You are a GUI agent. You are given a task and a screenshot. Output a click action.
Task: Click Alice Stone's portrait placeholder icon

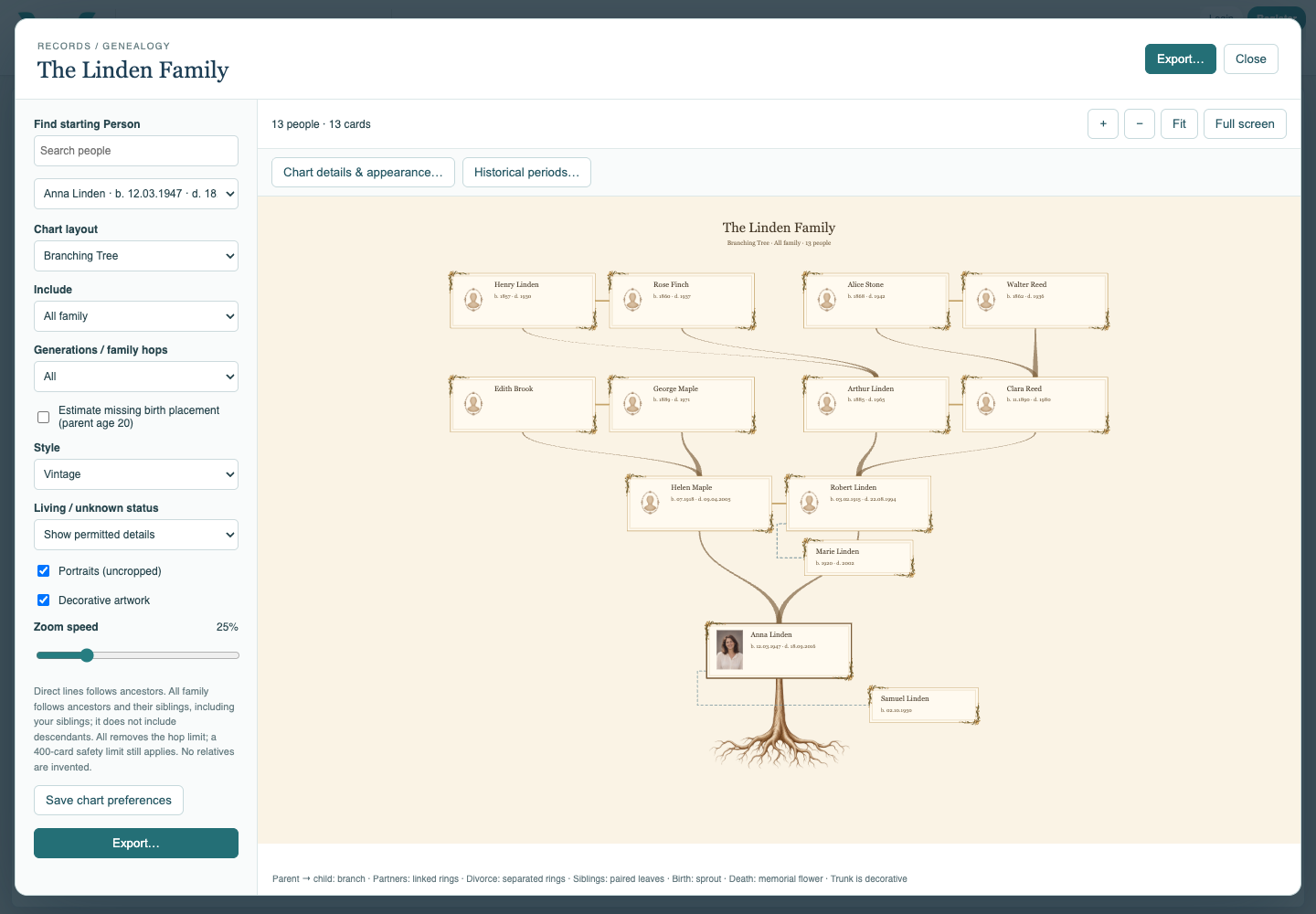827,300
